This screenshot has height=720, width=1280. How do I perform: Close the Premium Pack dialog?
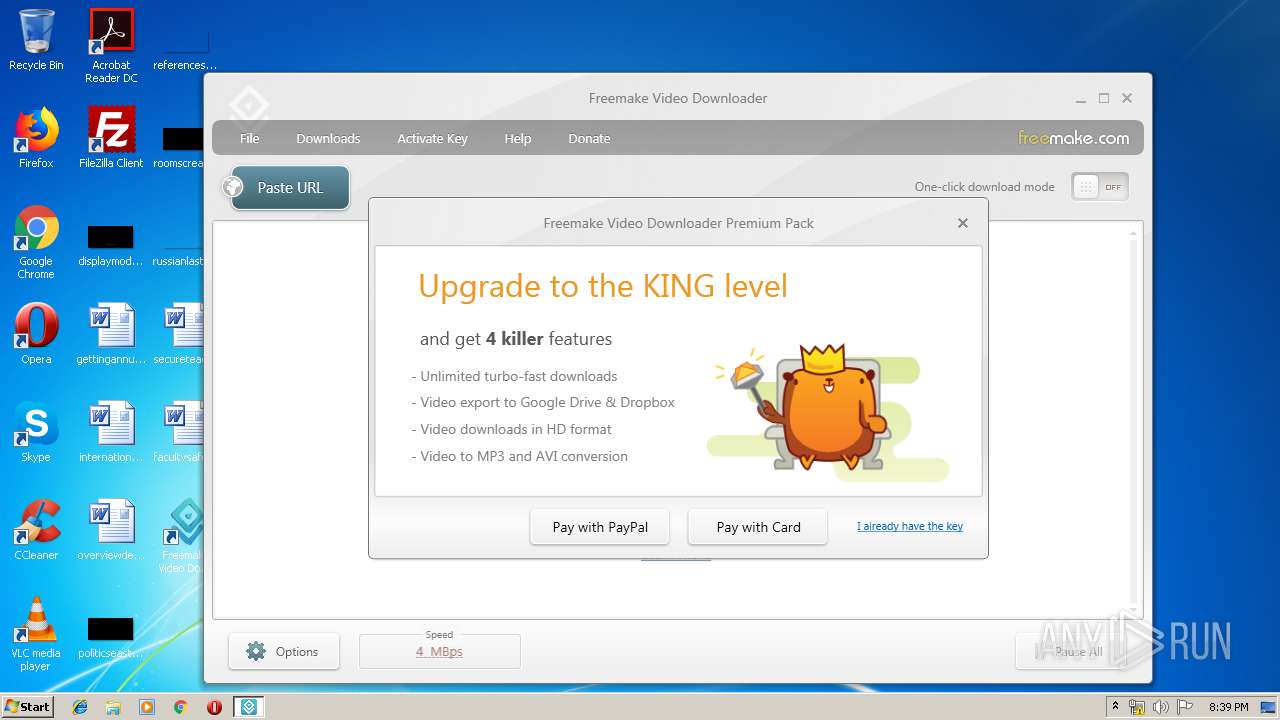[x=963, y=223]
